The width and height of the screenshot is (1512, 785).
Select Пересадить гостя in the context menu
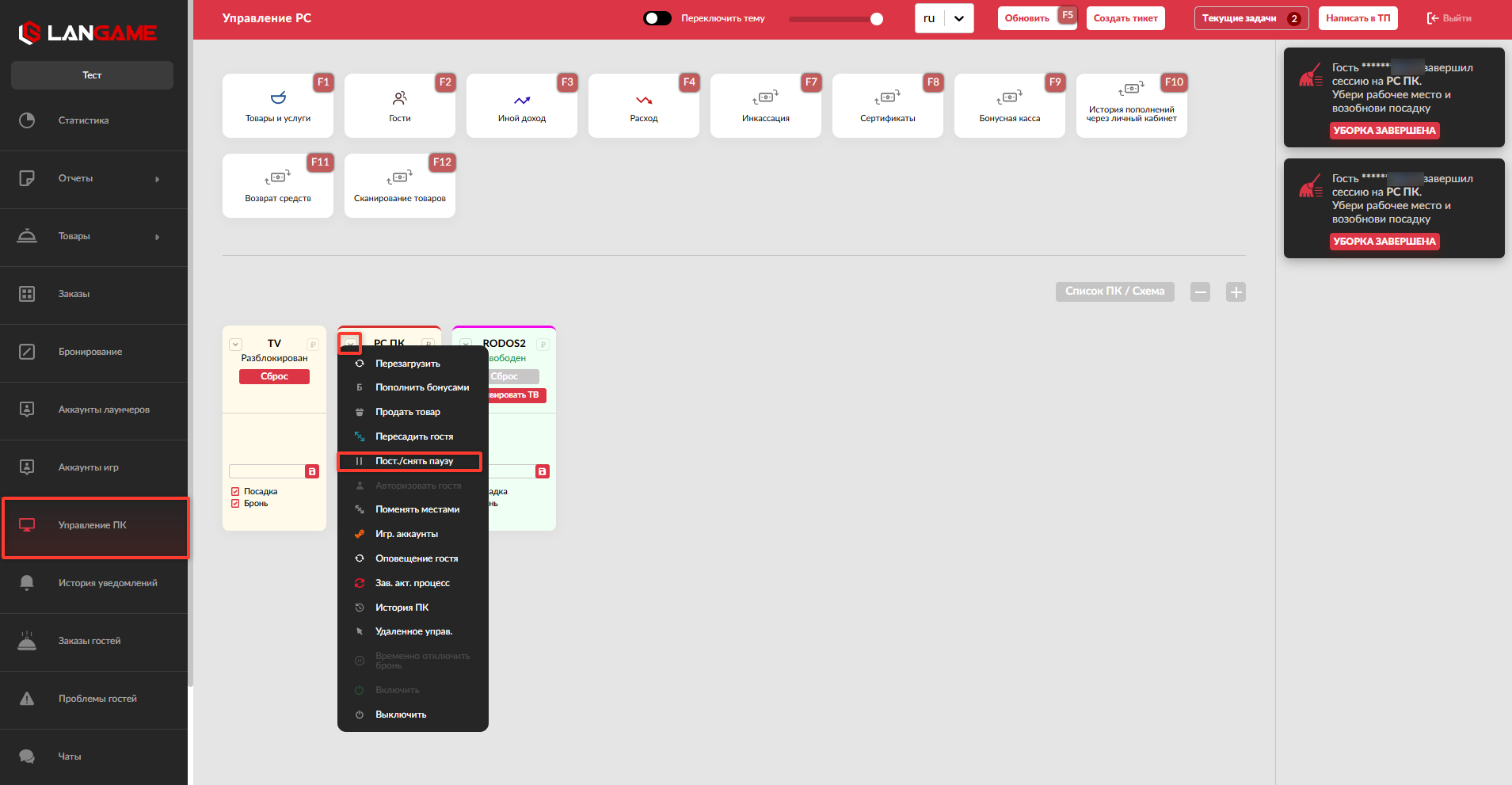(413, 436)
